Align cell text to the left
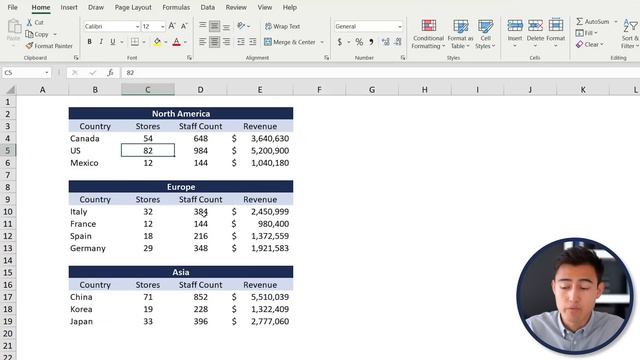 (202, 42)
